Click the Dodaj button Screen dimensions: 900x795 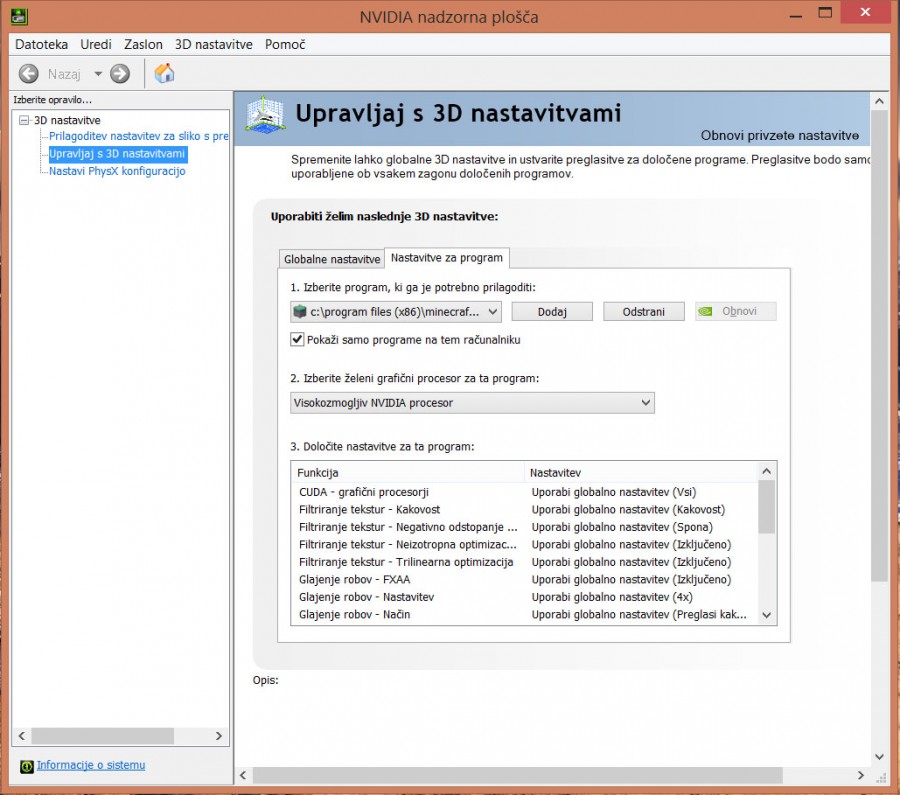552,311
